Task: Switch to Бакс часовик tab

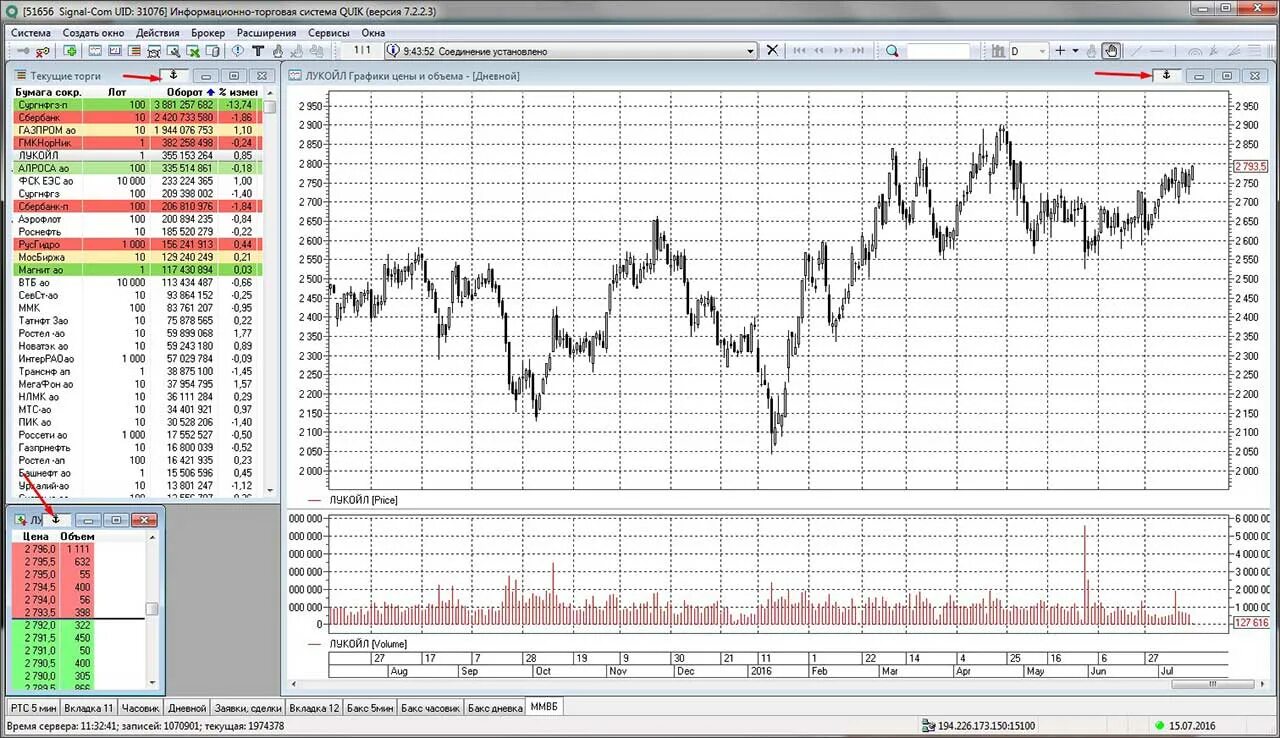Action: click(x=431, y=708)
